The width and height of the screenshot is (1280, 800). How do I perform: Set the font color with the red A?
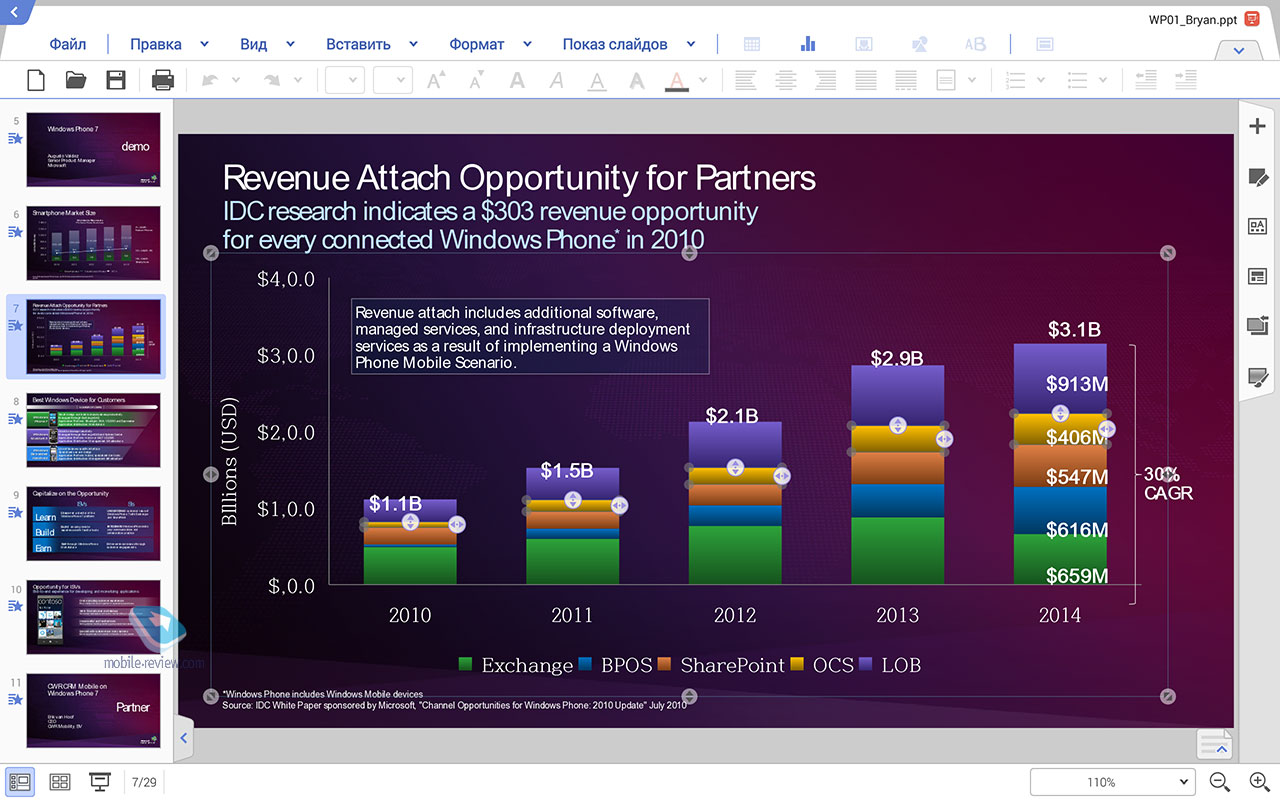tap(677, 81)
